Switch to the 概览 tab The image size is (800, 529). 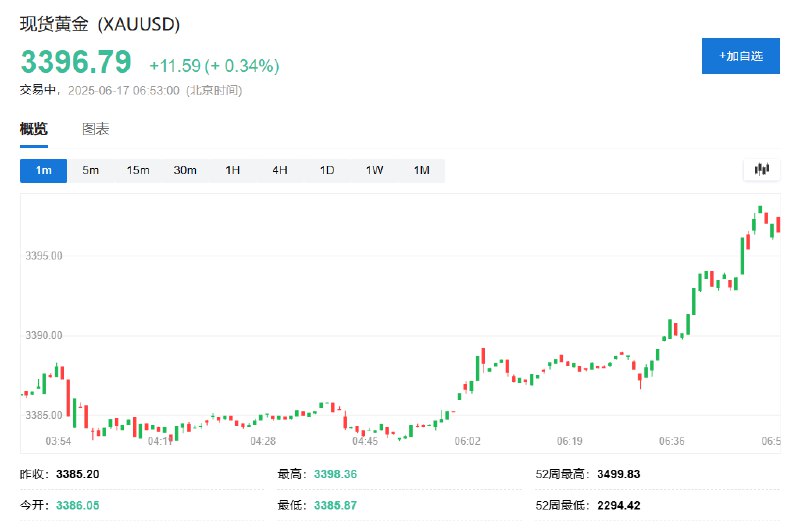(34, 129)
